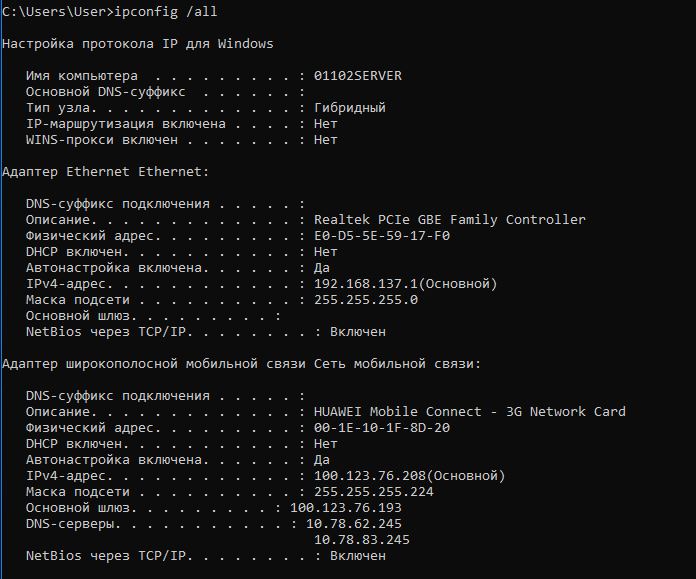Click the ipconfig /all command text
696x579 pixels.
tap(166, 12)
